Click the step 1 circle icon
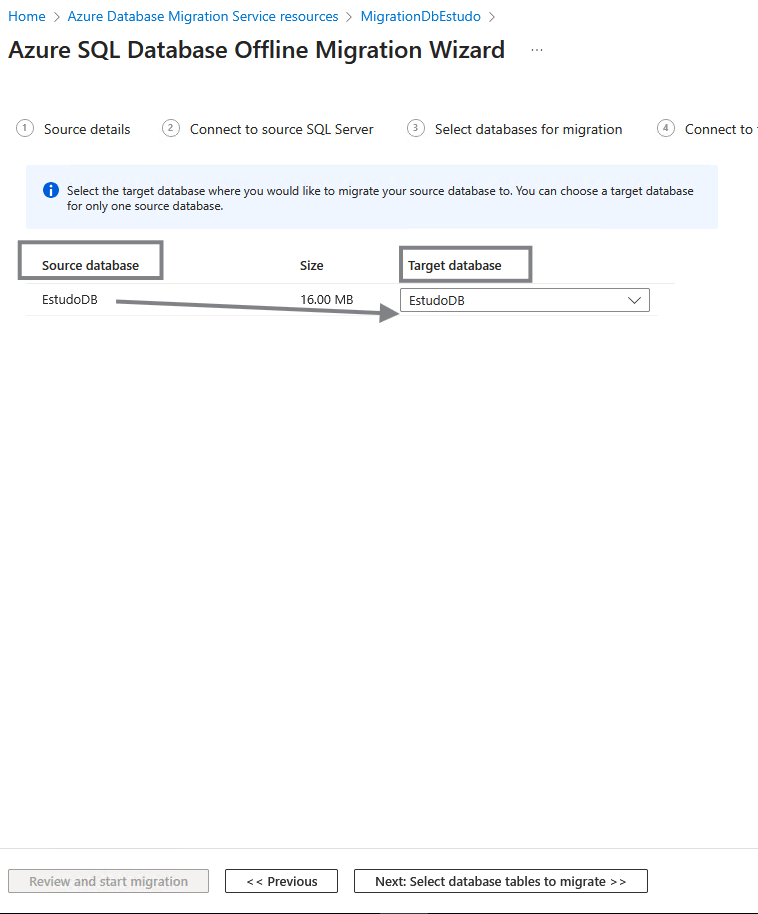 pyautogui.click(x=25, y=128)
